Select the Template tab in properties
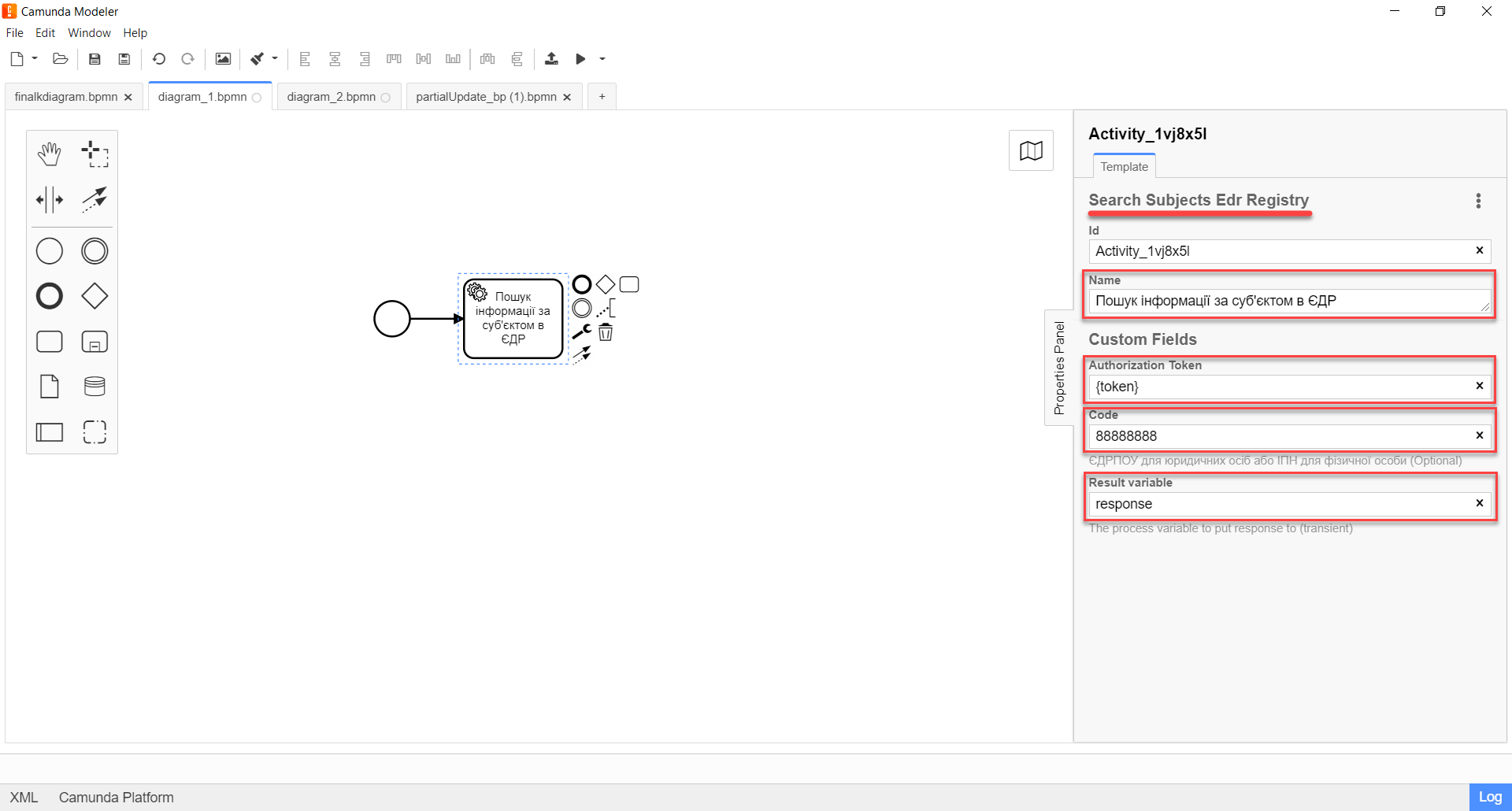 click(1124, 166)
